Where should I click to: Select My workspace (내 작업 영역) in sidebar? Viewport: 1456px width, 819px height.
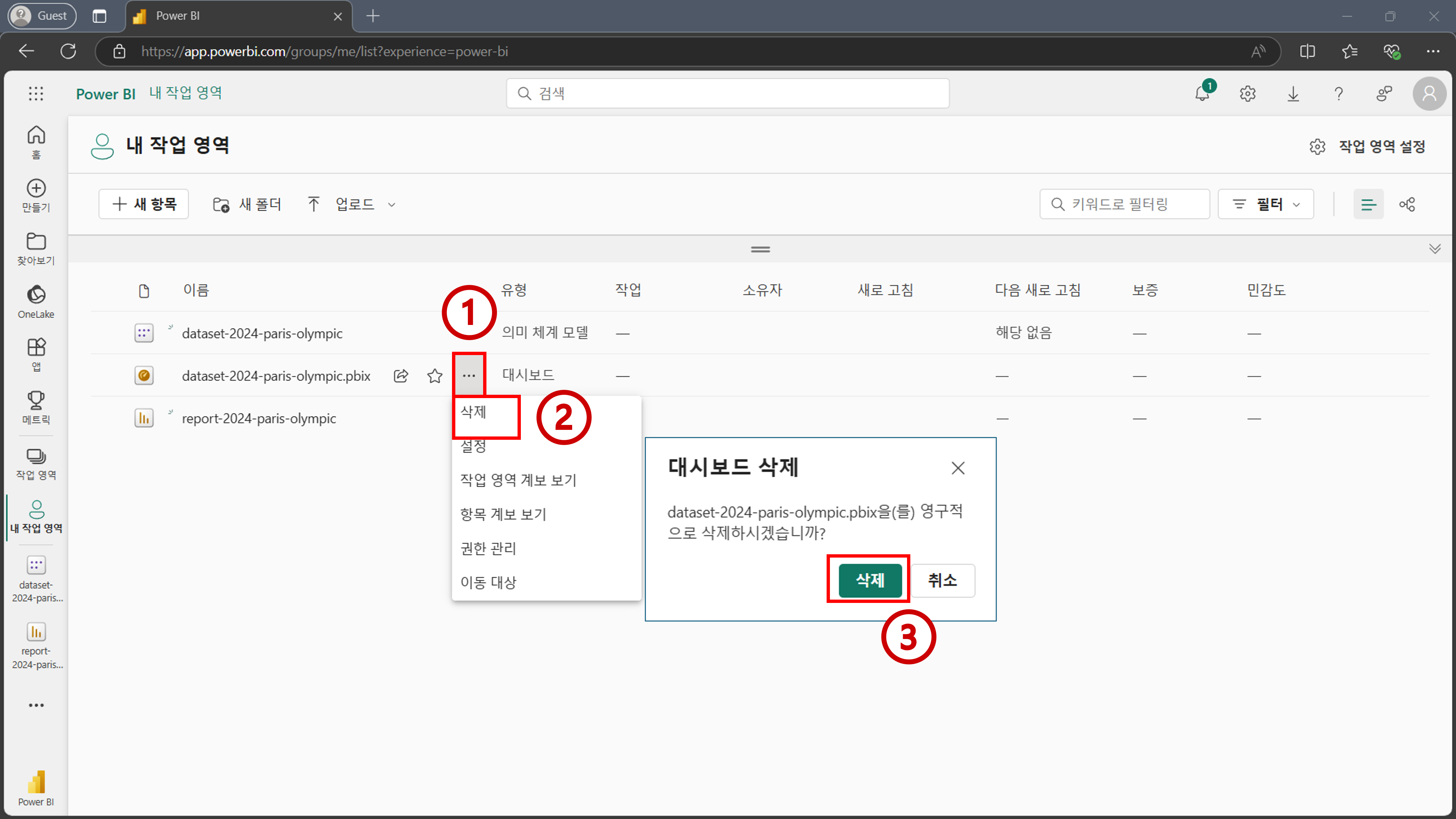tap(36, 517)
